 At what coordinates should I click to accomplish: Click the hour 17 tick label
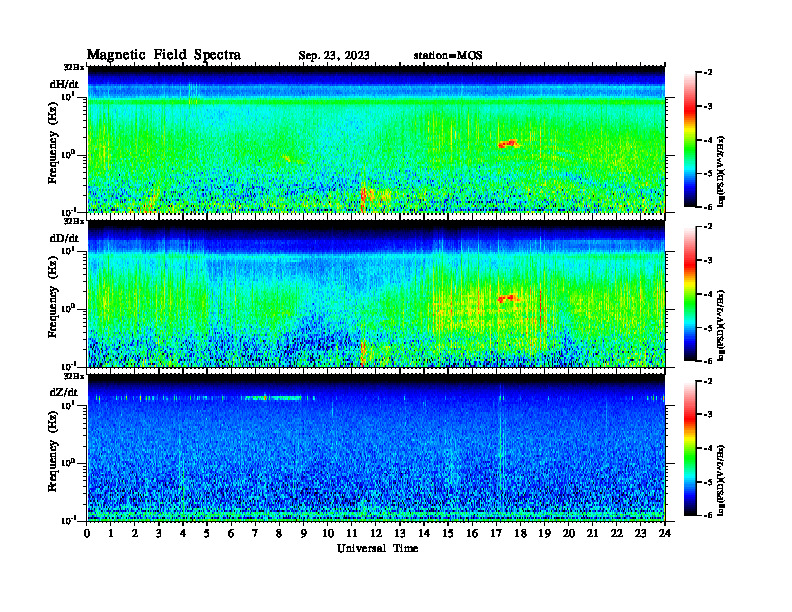(x=497, y=533)
